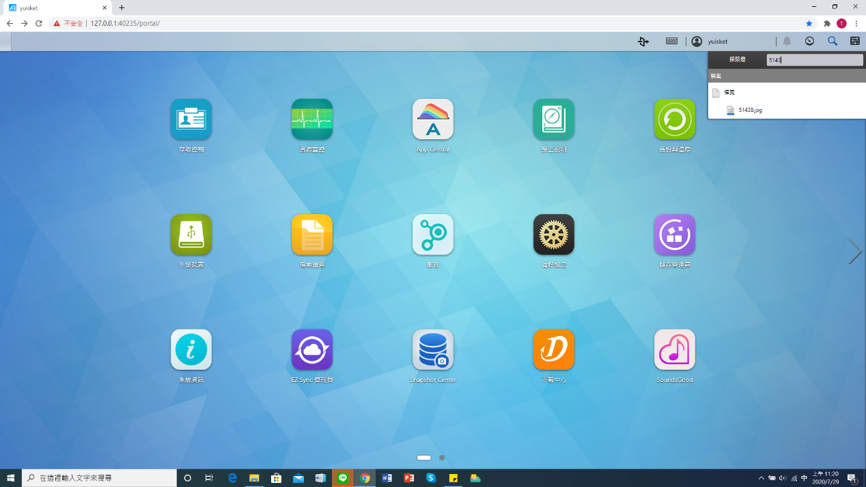Viewport: 866px width, 487px height.
Task: Bookmark the page with the star icon
Action: pos(809,23)
